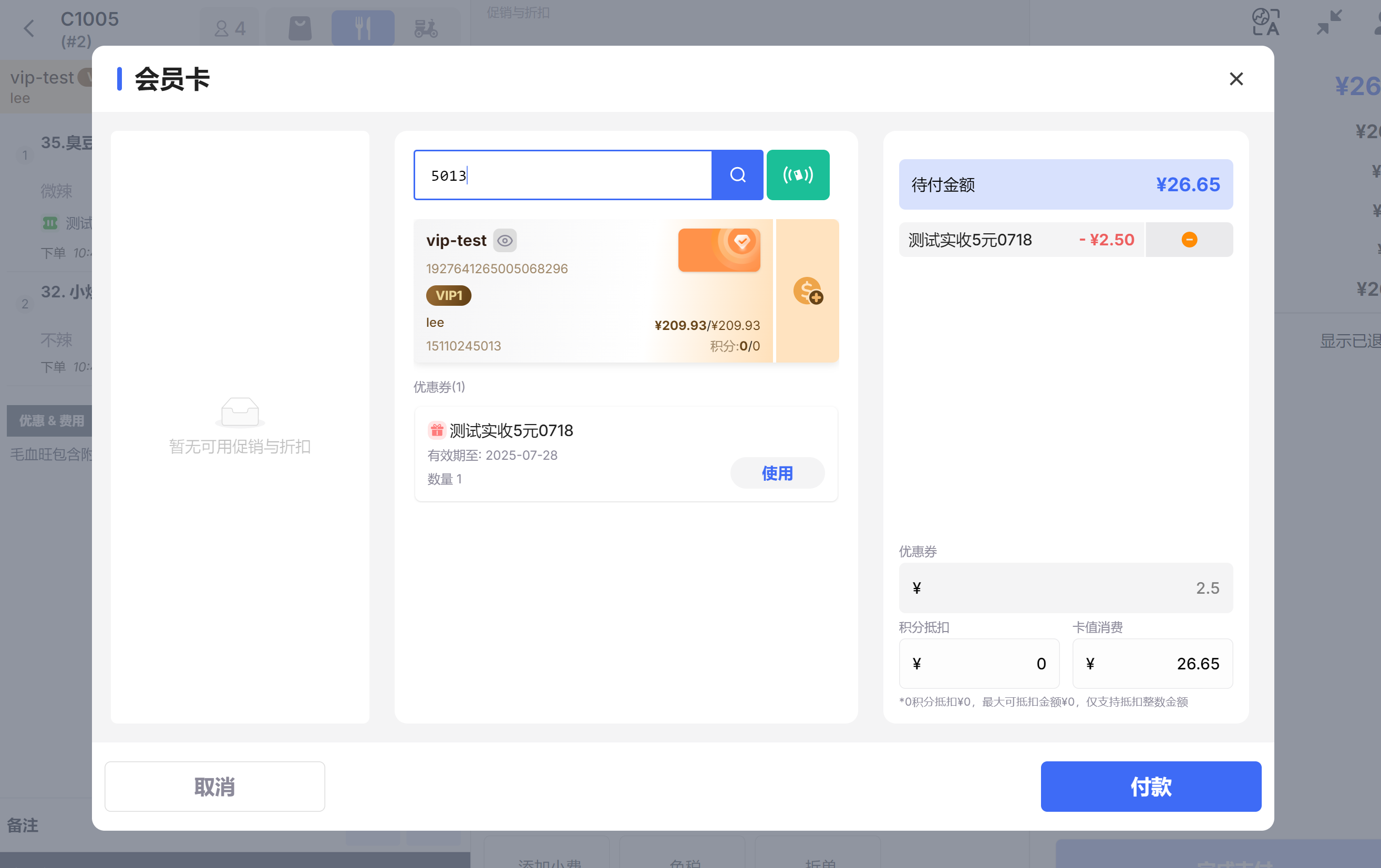The width and height of the screenshot is (1381, 868).
Task: Click the 备注 label in background window
Action: 23,825
